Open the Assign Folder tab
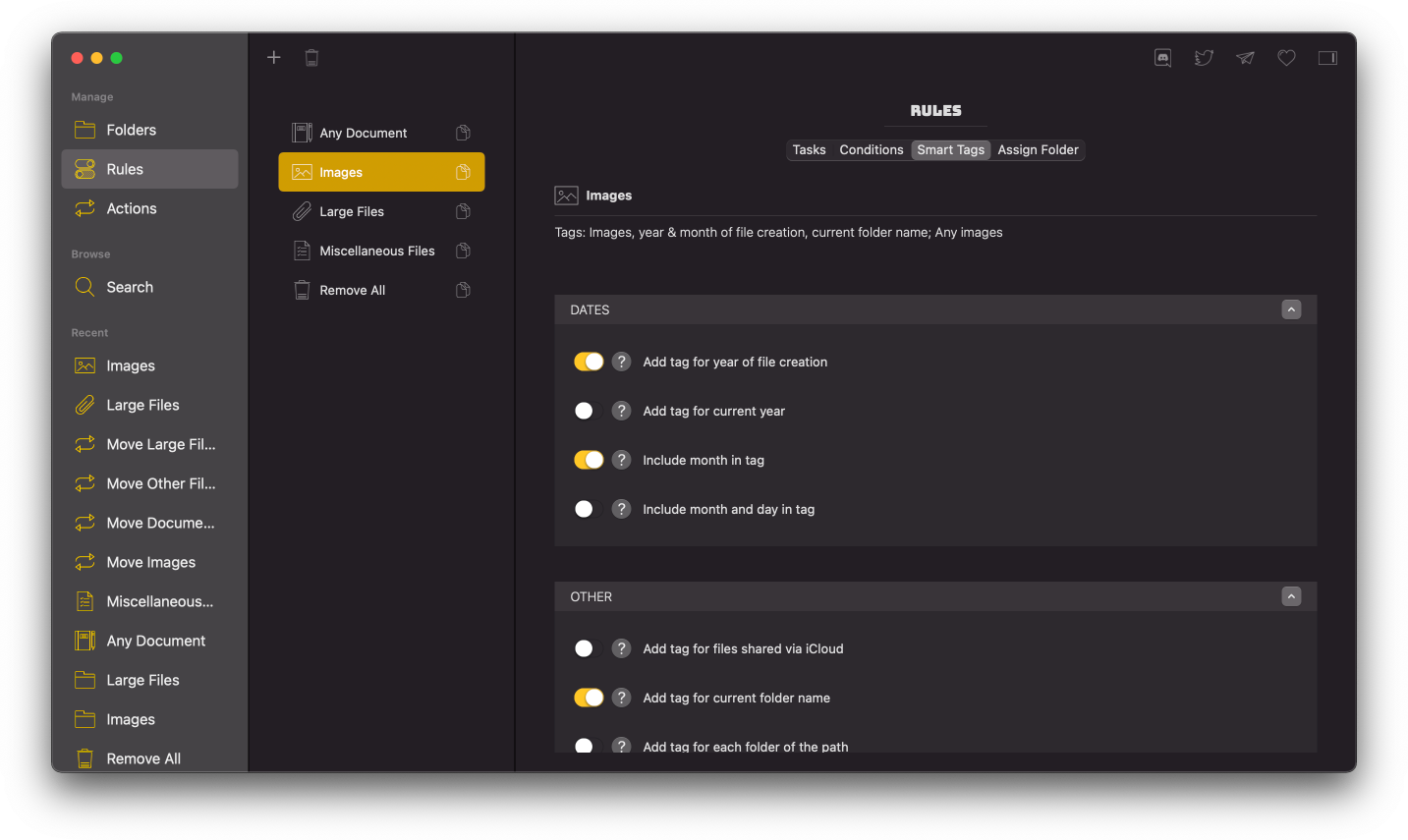This screenshot has height=840, width=1408. [x=1038, y=149]
